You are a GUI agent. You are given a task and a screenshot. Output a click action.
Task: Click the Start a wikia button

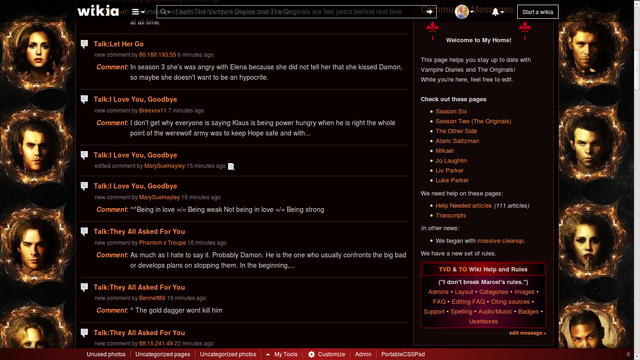538,12
